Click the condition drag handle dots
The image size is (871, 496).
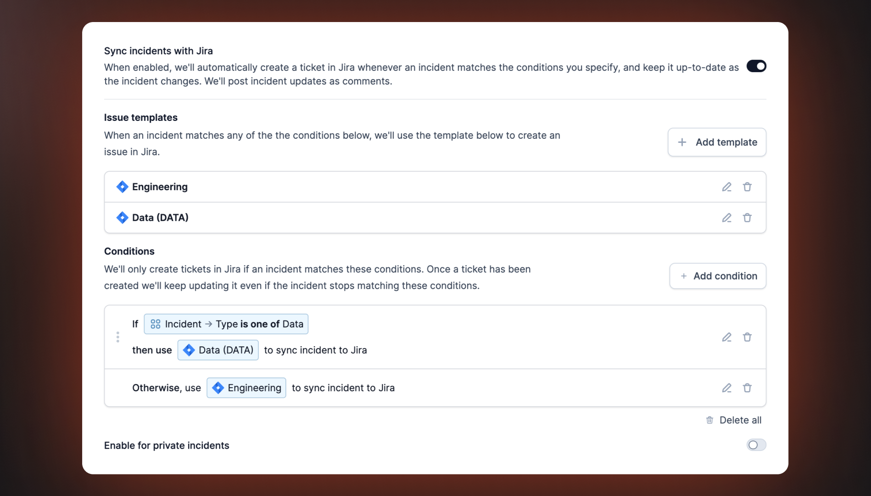point(118,337)
